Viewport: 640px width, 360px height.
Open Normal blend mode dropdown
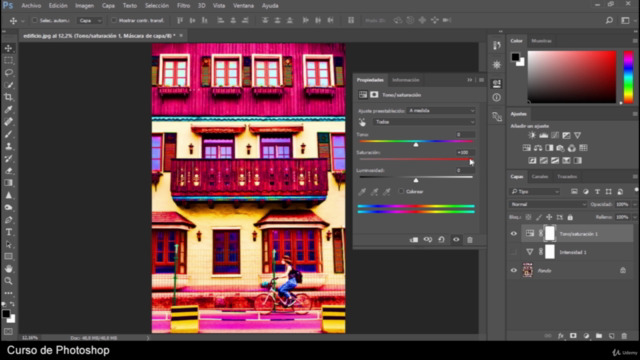(548, 204)
